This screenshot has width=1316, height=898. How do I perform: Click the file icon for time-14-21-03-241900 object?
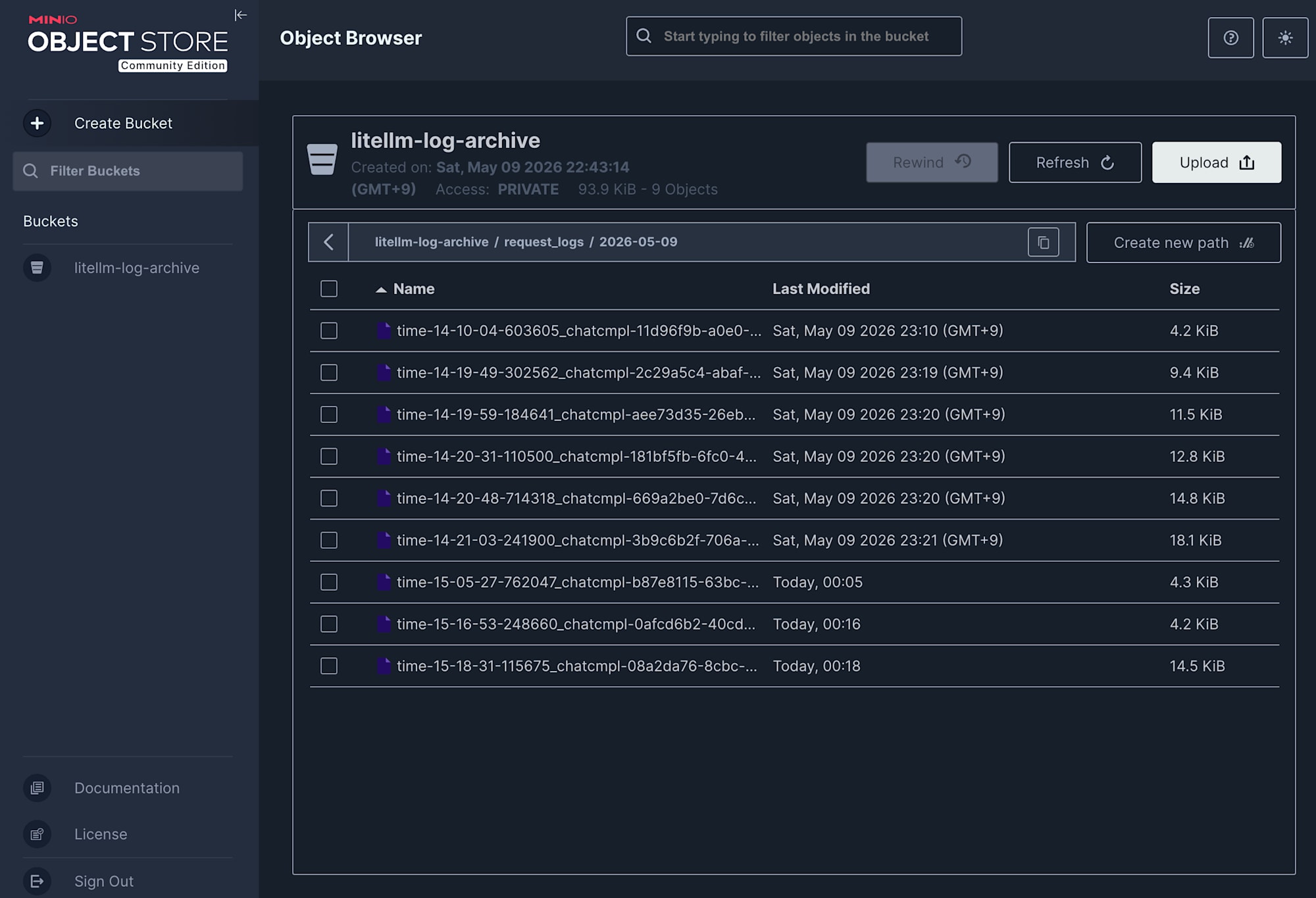pos(384,540)
